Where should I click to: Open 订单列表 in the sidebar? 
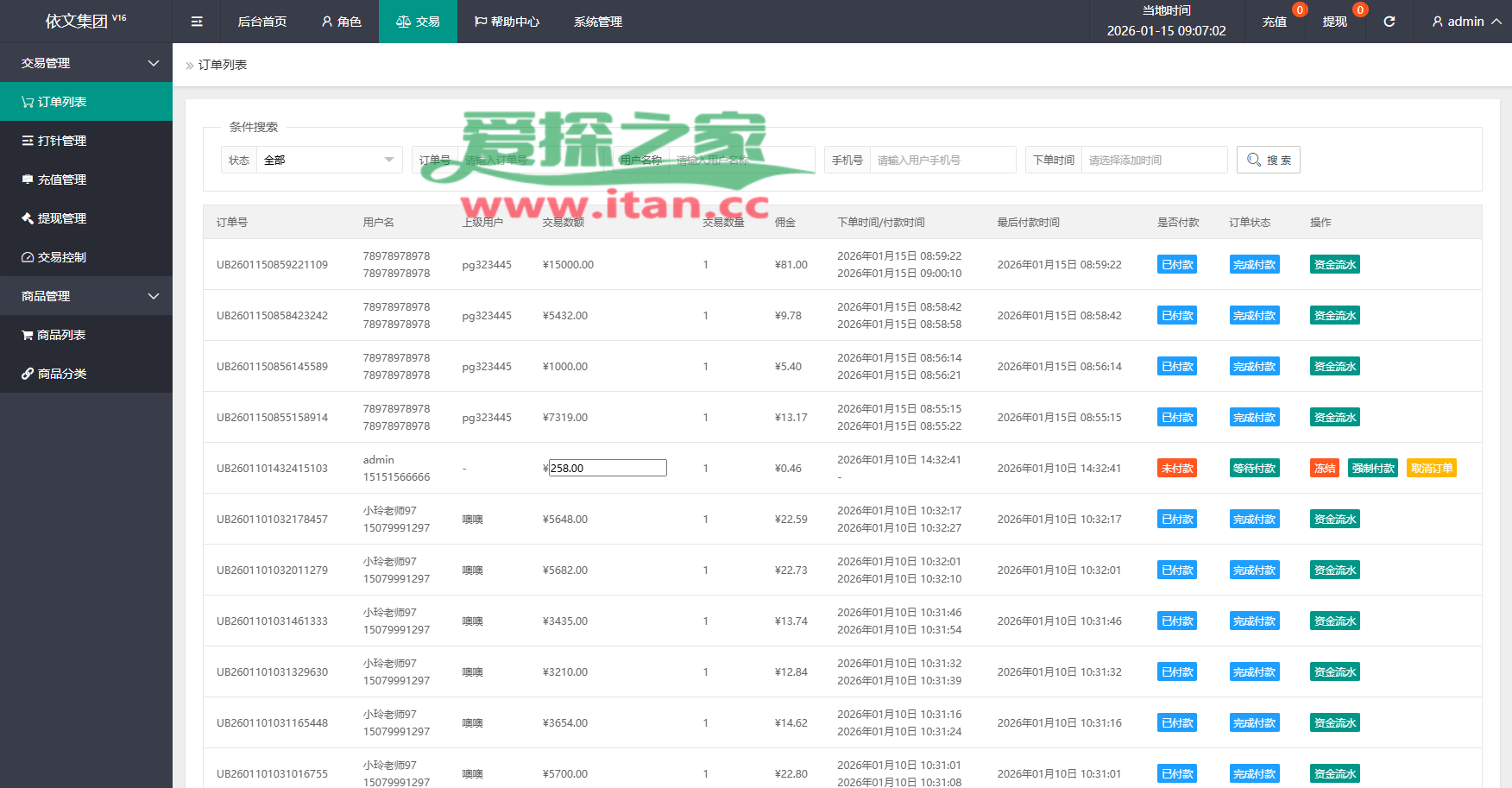86,102
